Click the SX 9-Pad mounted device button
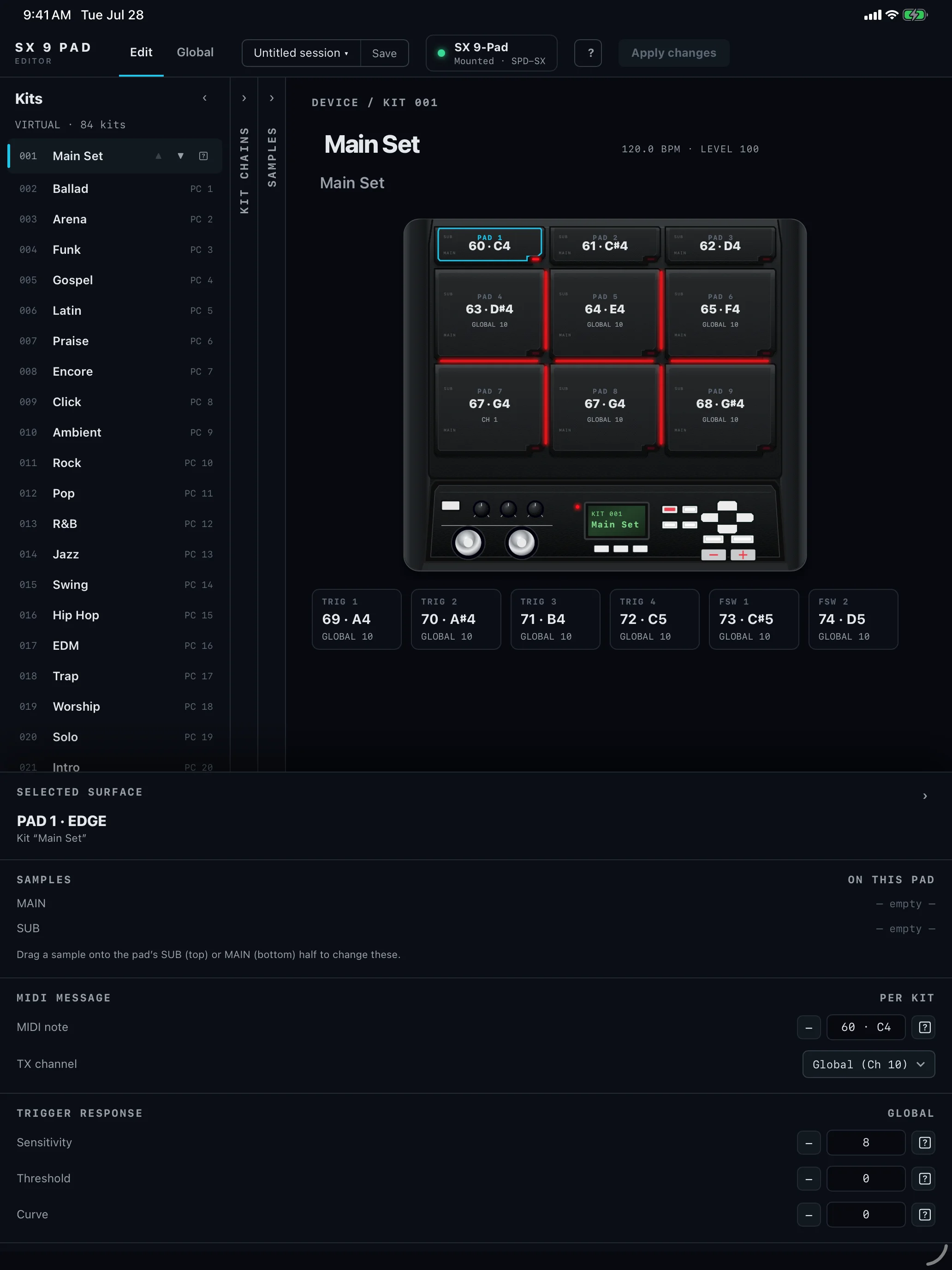 point(491,53)
